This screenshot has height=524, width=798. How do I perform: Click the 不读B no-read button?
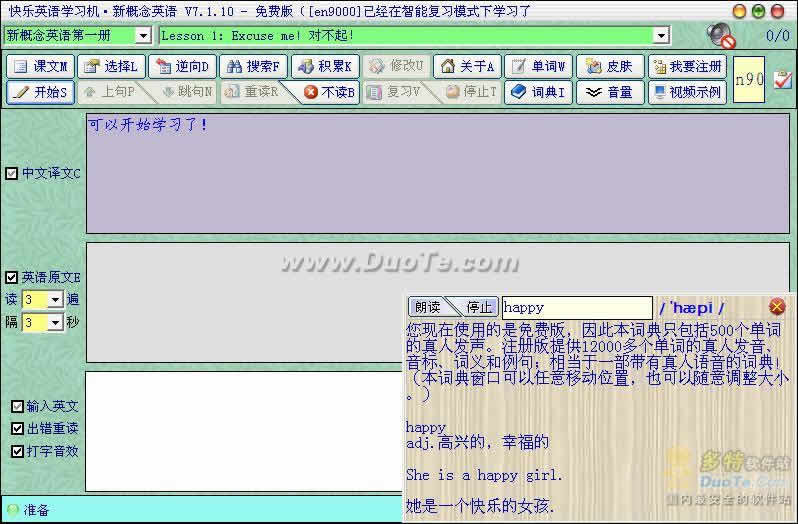(x=329, y=92)
